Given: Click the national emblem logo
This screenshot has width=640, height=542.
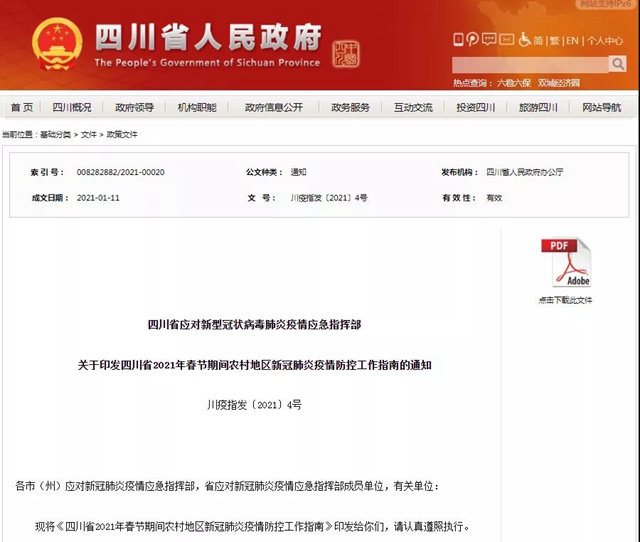Looking at the screenshot, I should tap(57, 44).
